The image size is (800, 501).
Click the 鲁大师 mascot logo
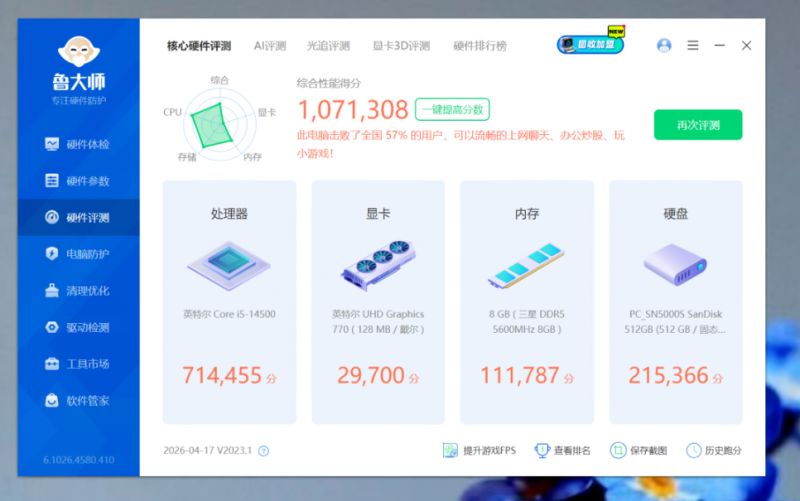coord(79,52)
